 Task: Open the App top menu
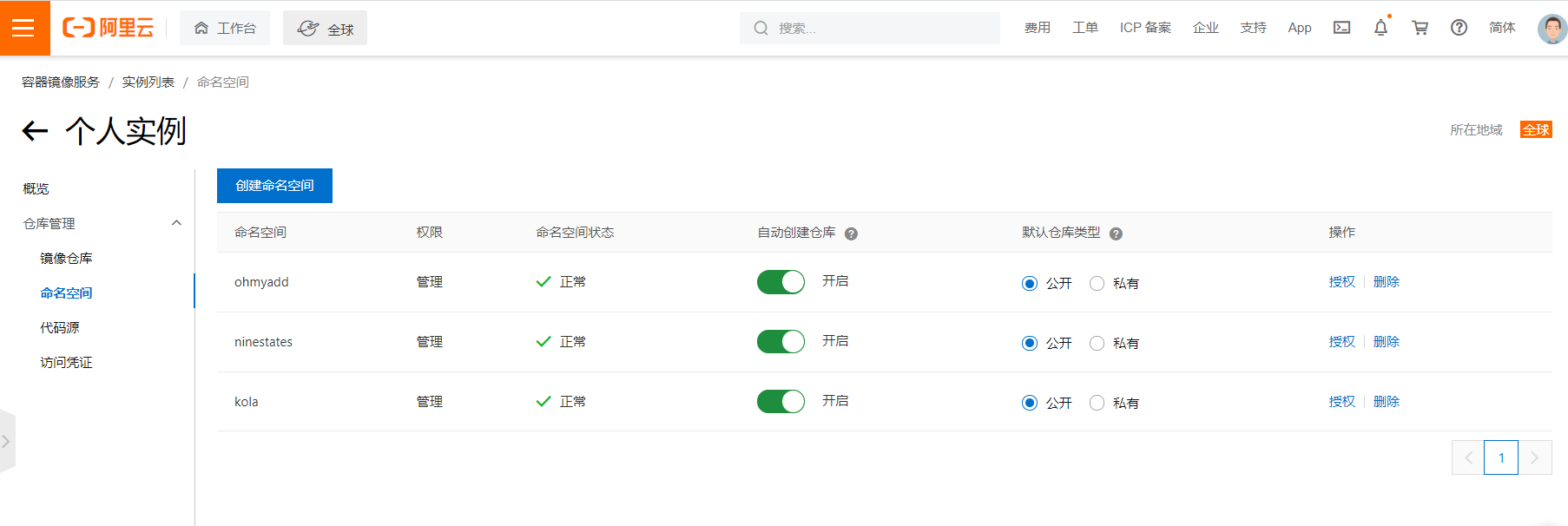1300,28
